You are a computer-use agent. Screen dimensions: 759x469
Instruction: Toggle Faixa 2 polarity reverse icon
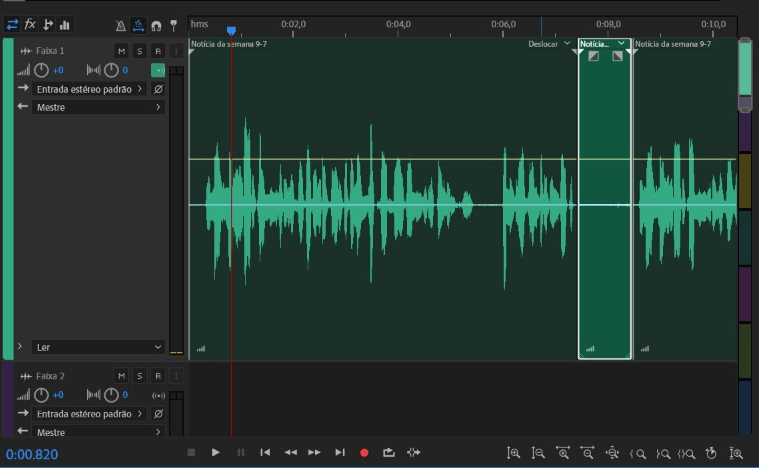[x=158, y=414]
